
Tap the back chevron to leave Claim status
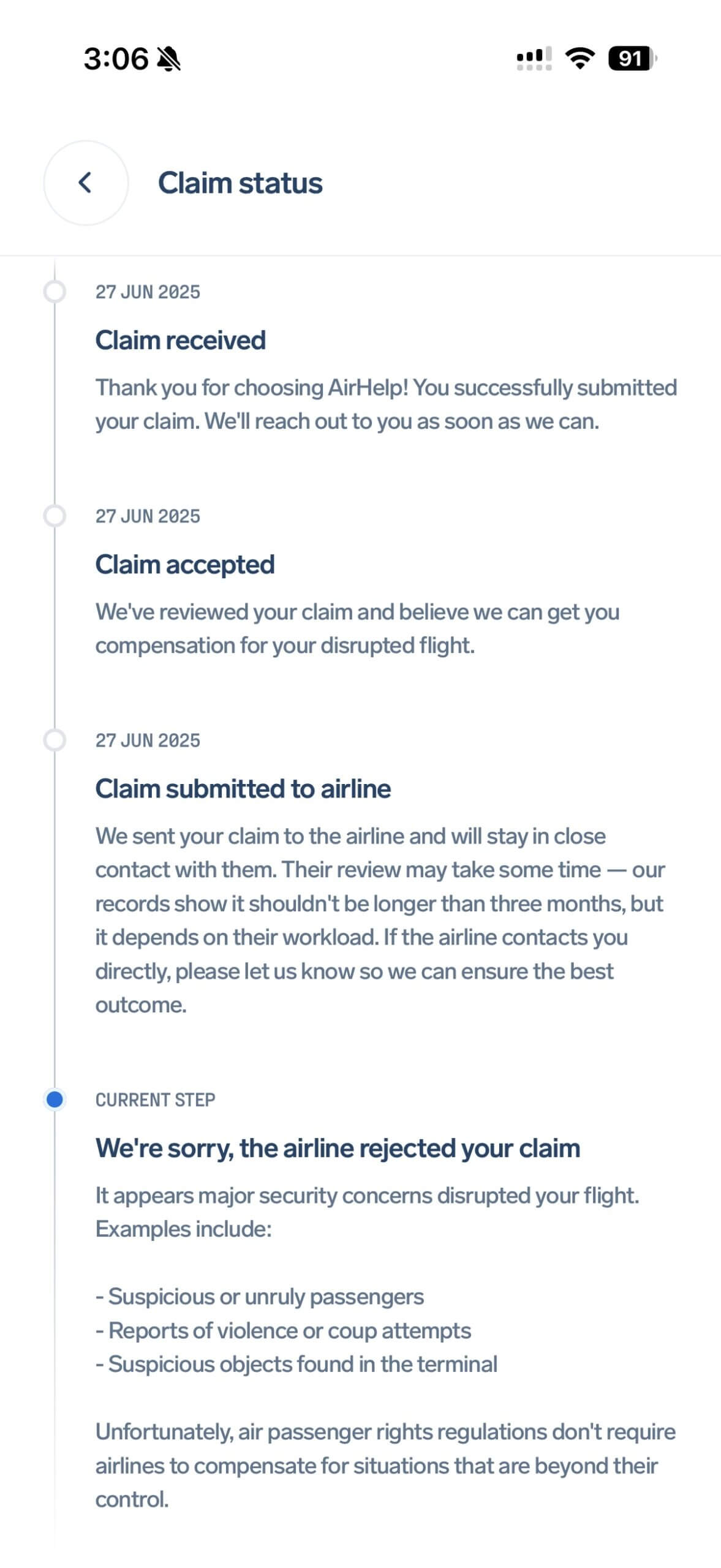click(x=86, y=182)
